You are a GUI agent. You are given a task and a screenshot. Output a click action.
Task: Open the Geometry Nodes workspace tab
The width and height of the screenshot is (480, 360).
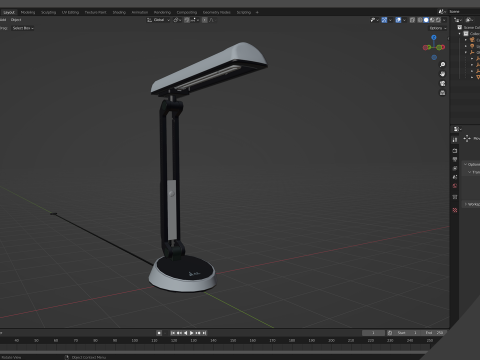pyautogui.click(x=217, y=12)
